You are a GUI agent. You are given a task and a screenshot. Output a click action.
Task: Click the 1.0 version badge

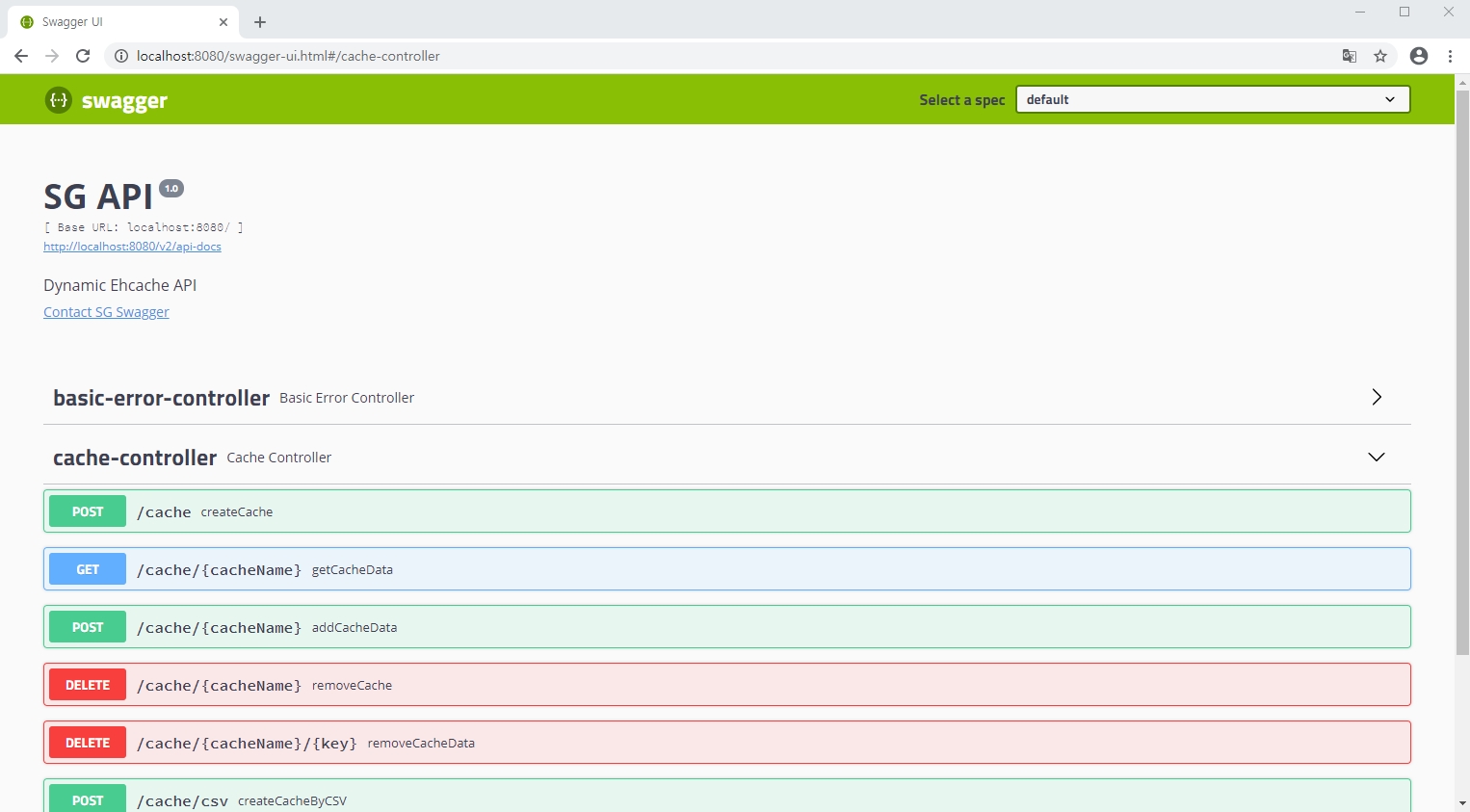tap(171, 188)
